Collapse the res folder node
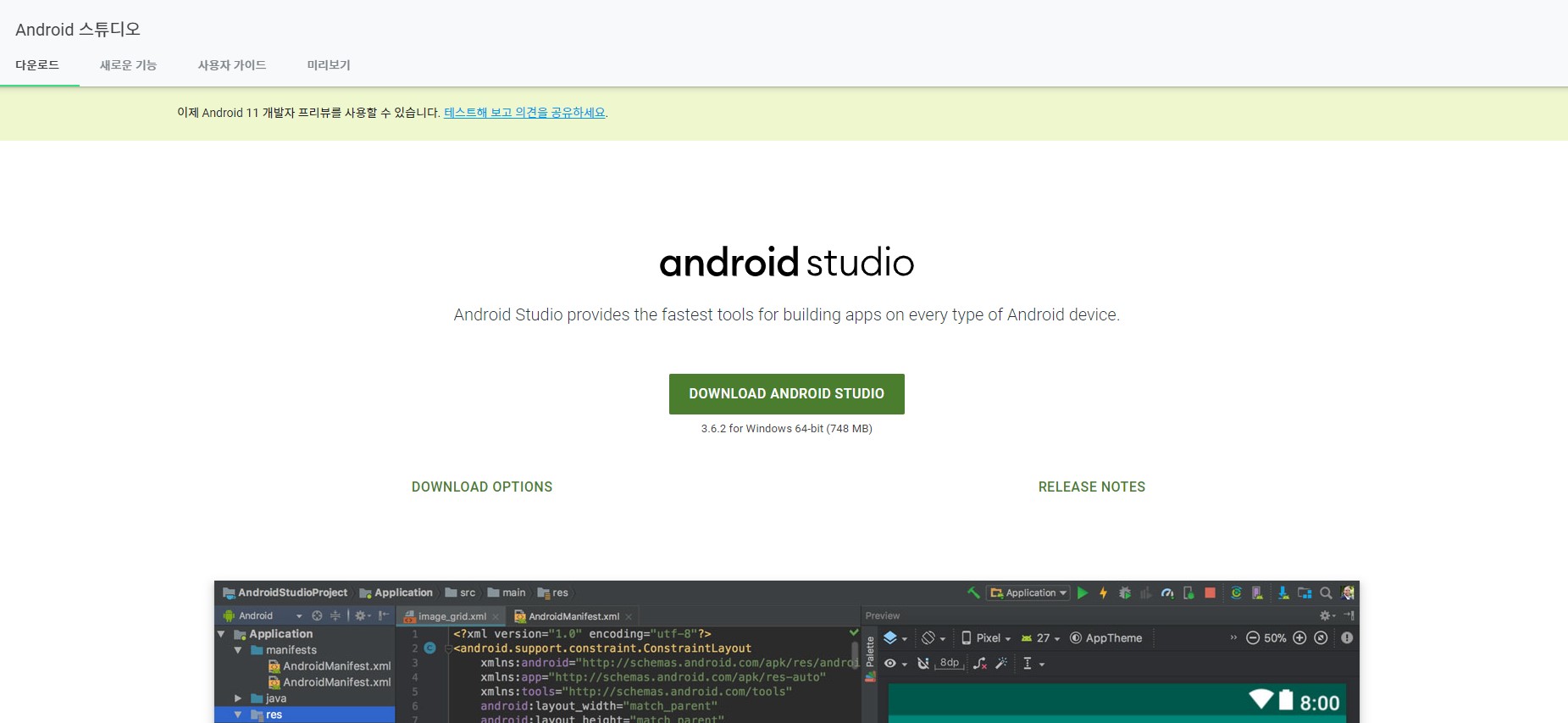1568x723 pixels. (238, 715)
